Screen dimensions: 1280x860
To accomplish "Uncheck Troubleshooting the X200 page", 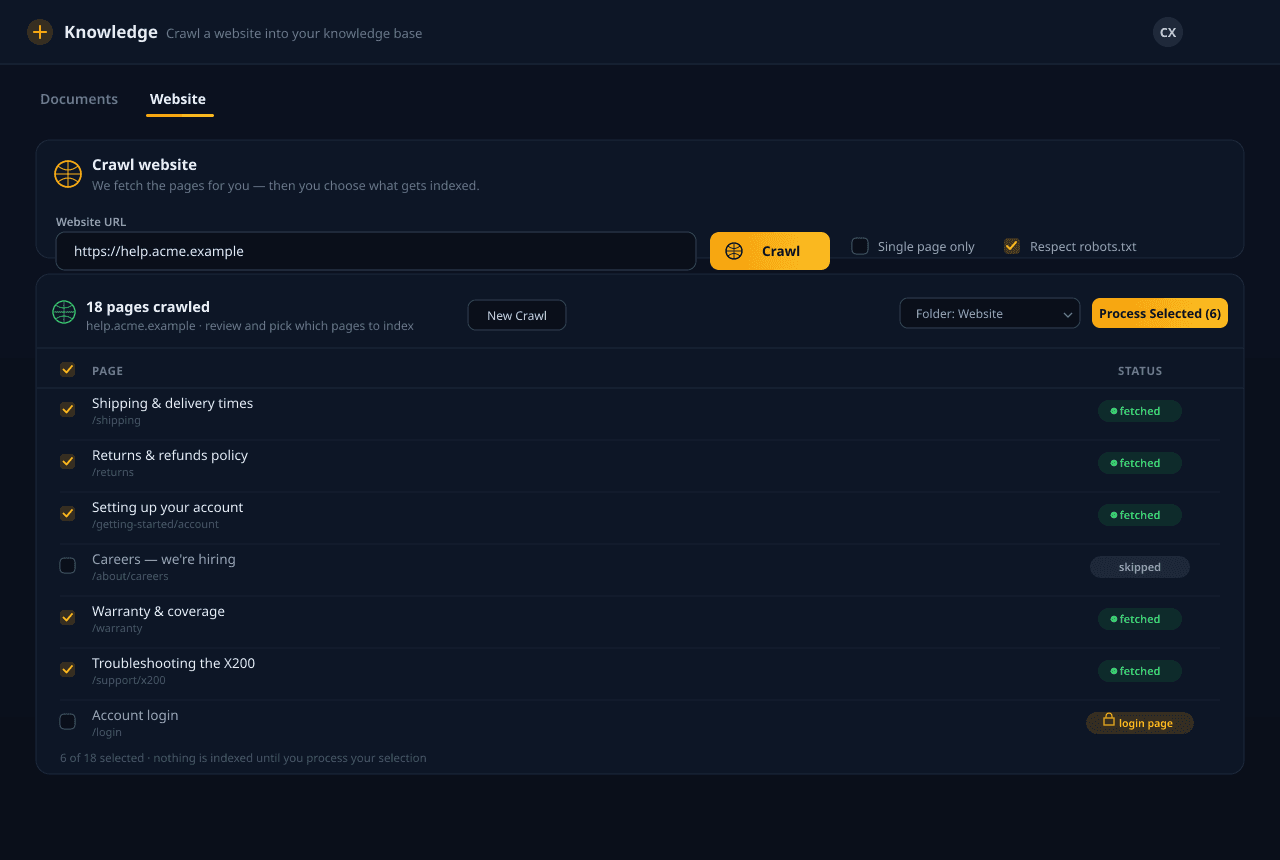I will (68, 669).
